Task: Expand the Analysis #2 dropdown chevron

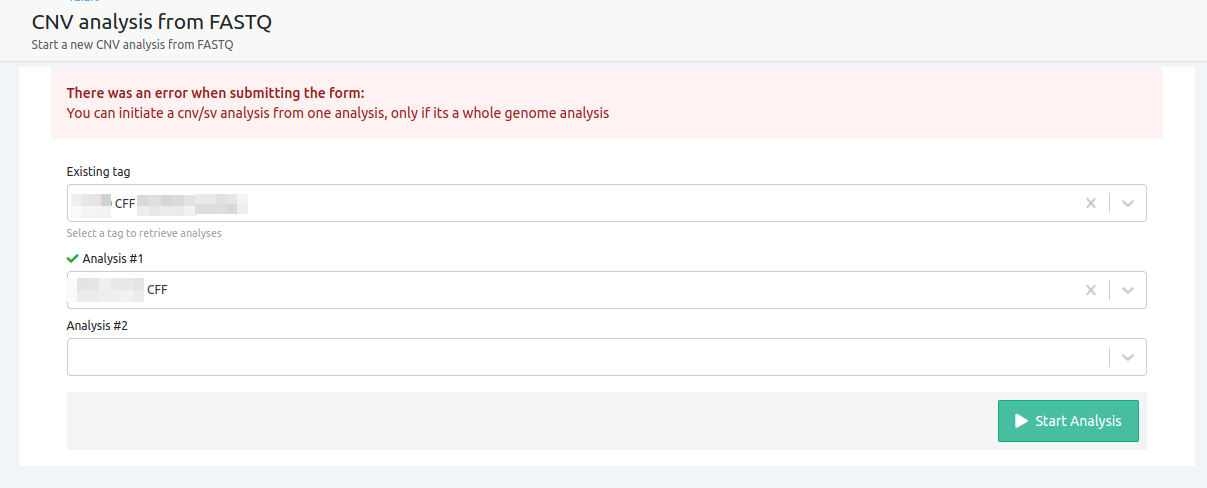Action: point(1128,357)
